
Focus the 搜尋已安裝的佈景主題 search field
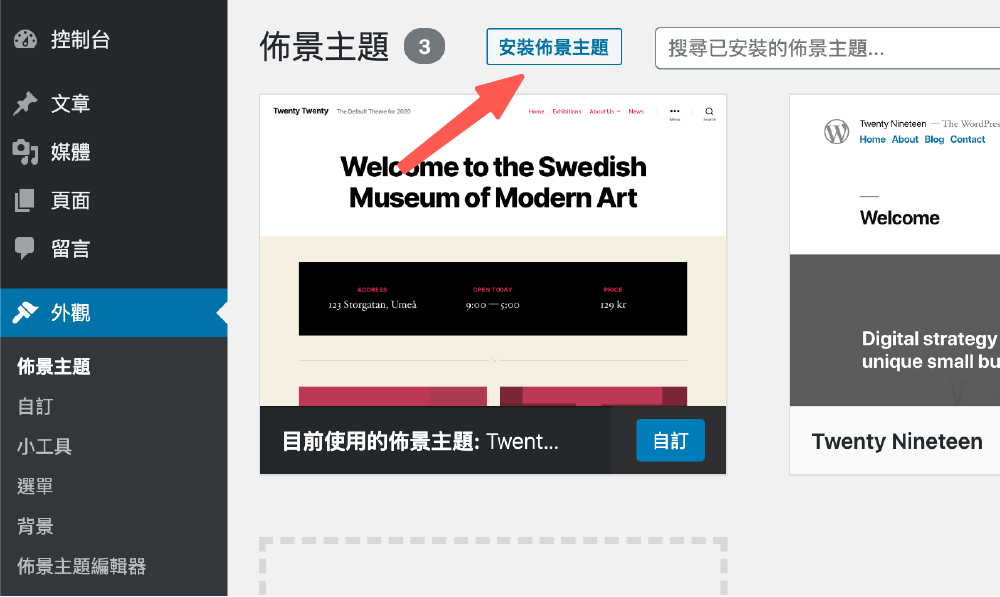[827, 48]
